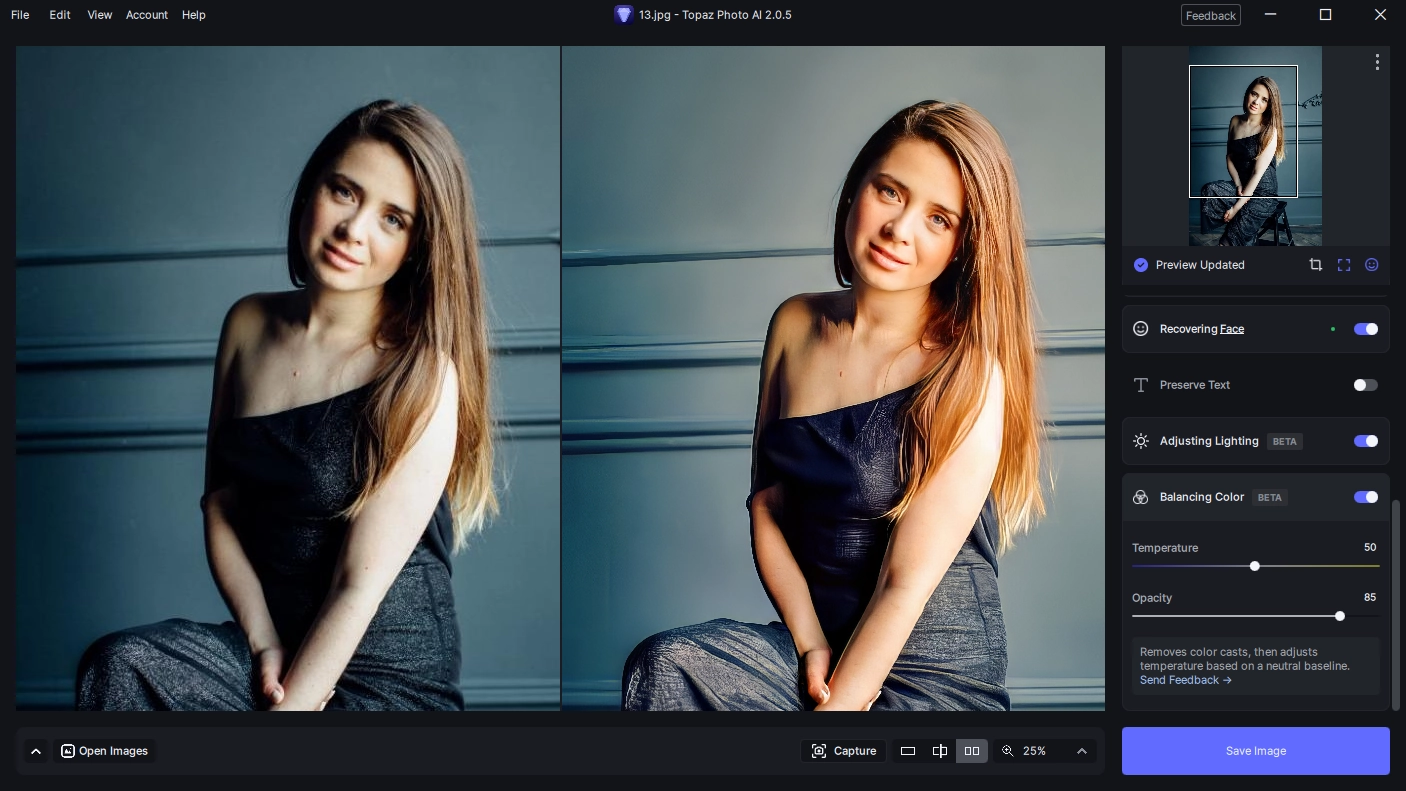
Task: Select the crop tool icon
Action: coord(1316,265)
